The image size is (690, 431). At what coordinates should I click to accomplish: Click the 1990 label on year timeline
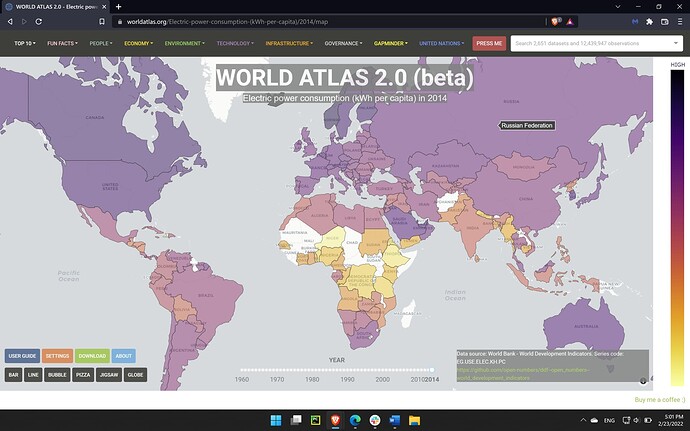pos(347,379)
